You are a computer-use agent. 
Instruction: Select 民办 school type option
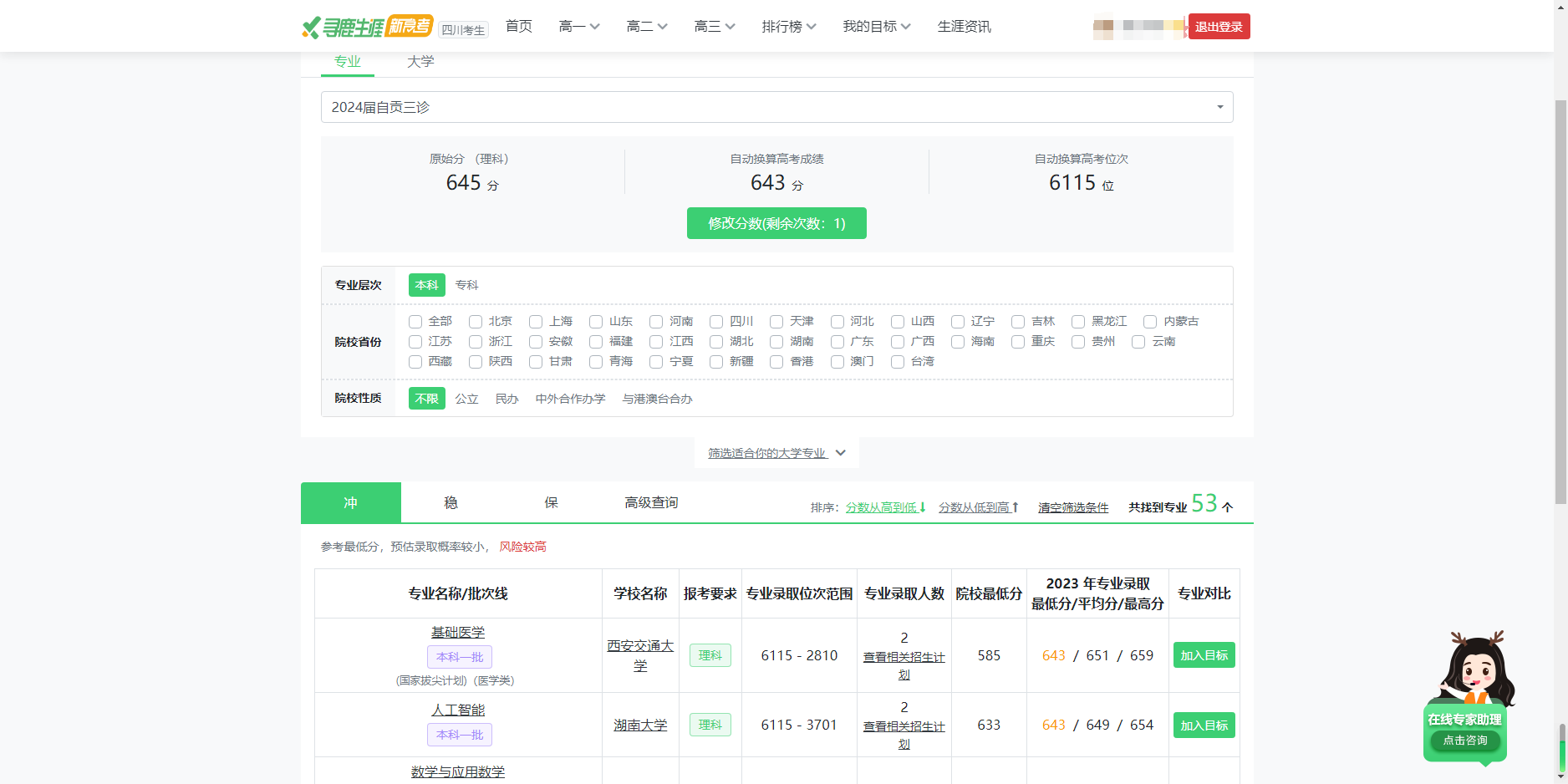(x=507, y=399)
